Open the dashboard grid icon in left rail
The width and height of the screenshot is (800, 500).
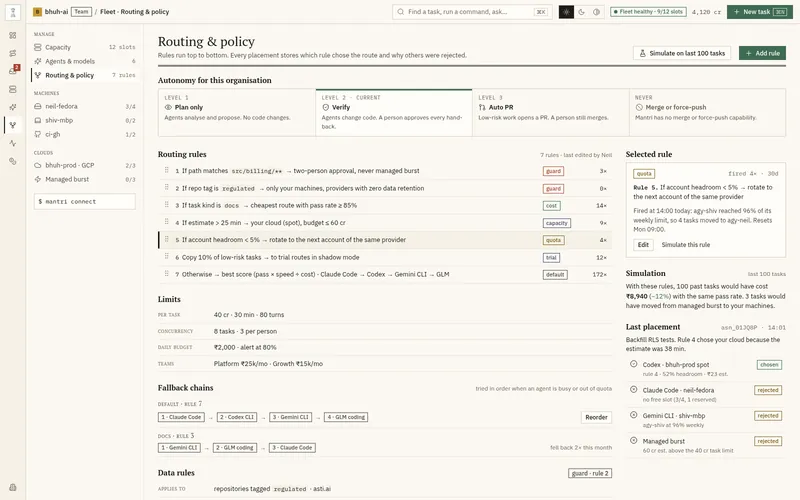[x=13, y=35]
